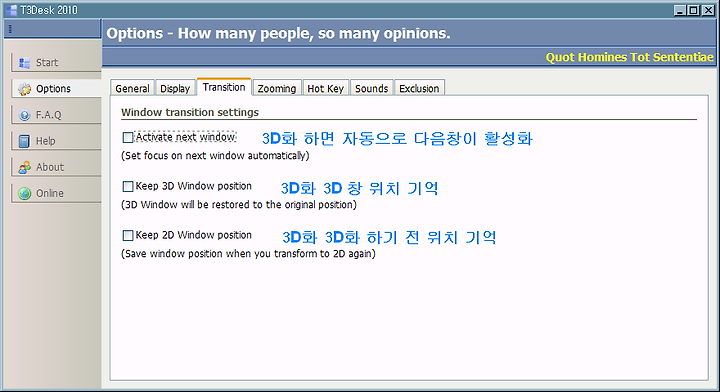720x392 pixels.
Task: Open the Help section label
Action: (x=45, y=141)
